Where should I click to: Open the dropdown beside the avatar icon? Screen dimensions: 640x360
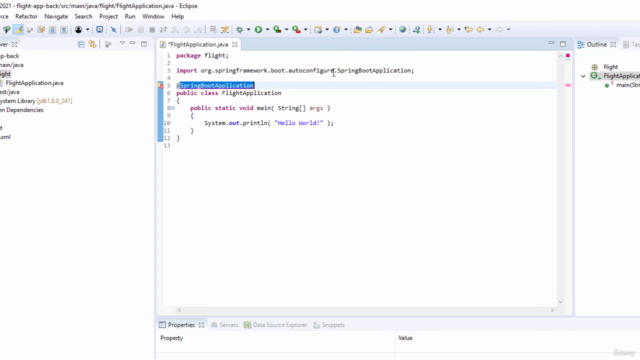pyautogui.click(x=87, y=29)
